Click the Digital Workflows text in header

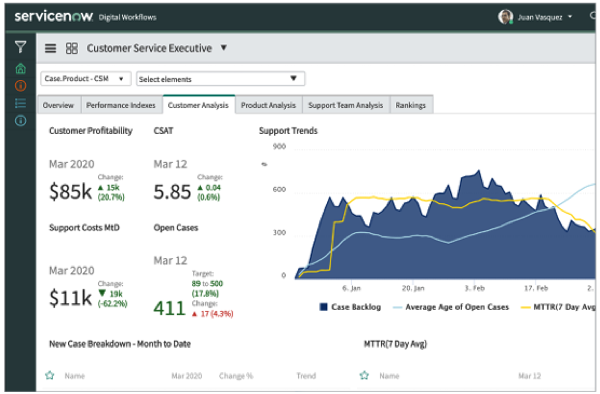pos(127,17)
